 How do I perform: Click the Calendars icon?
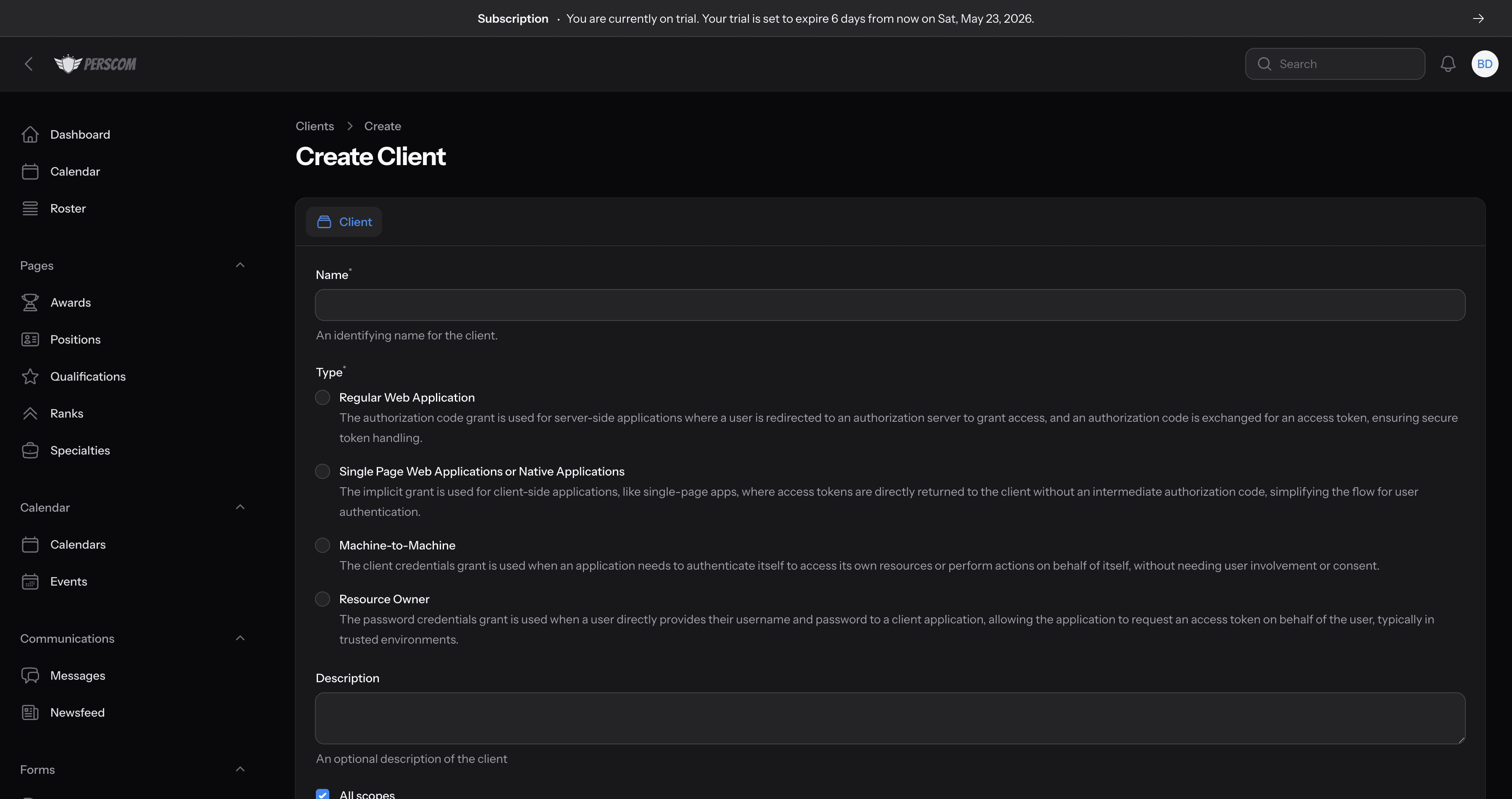tap(30, 544)
